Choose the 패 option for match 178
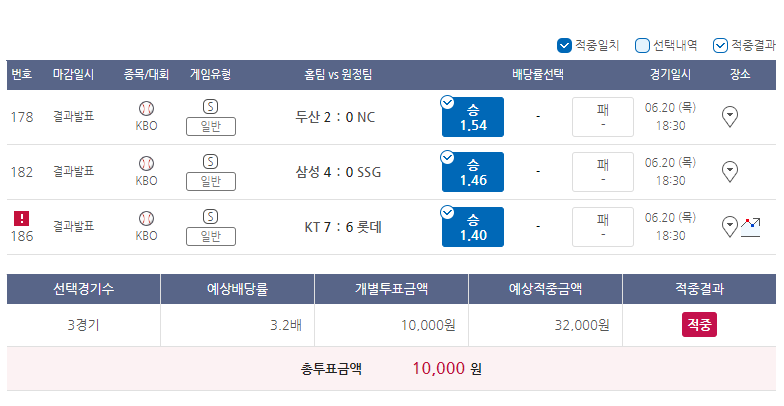 pos(602,117)
